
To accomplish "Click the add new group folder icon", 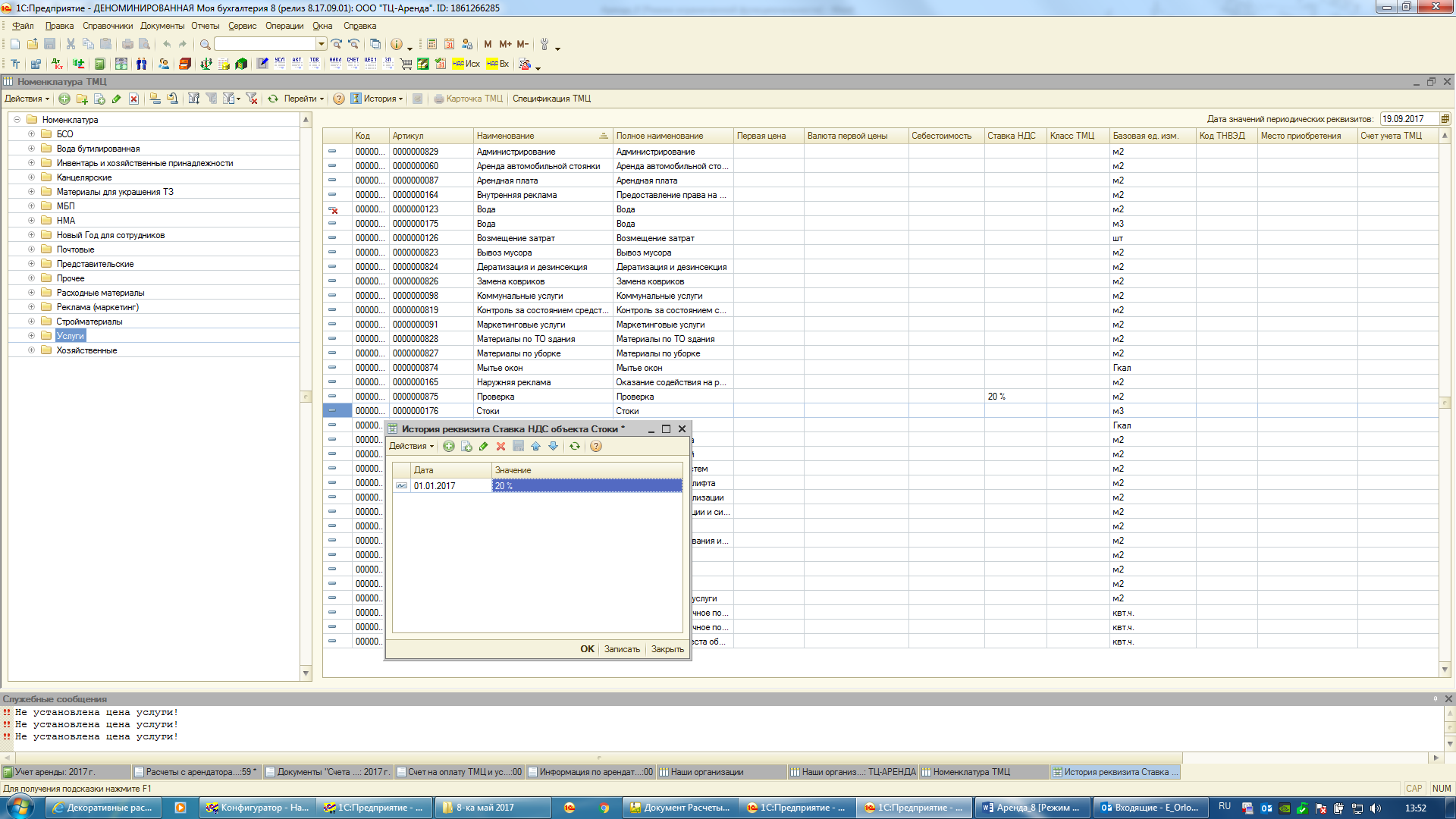I will (82, 99).
